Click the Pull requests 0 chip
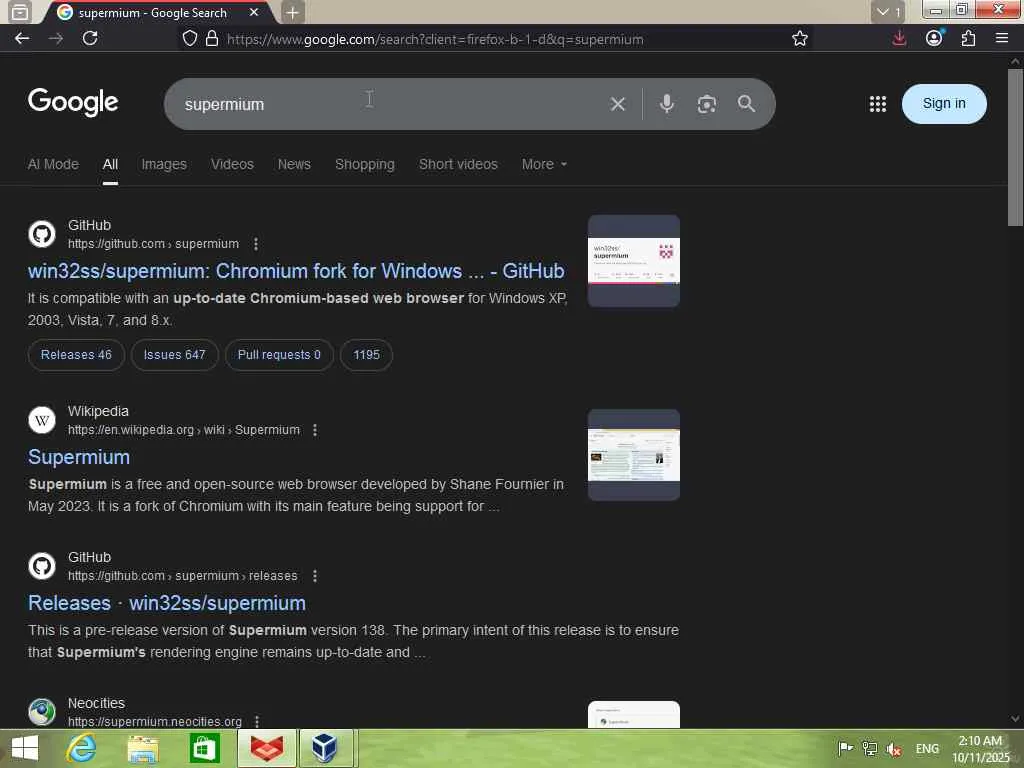1024x768 pixels. tap(279, 355)
